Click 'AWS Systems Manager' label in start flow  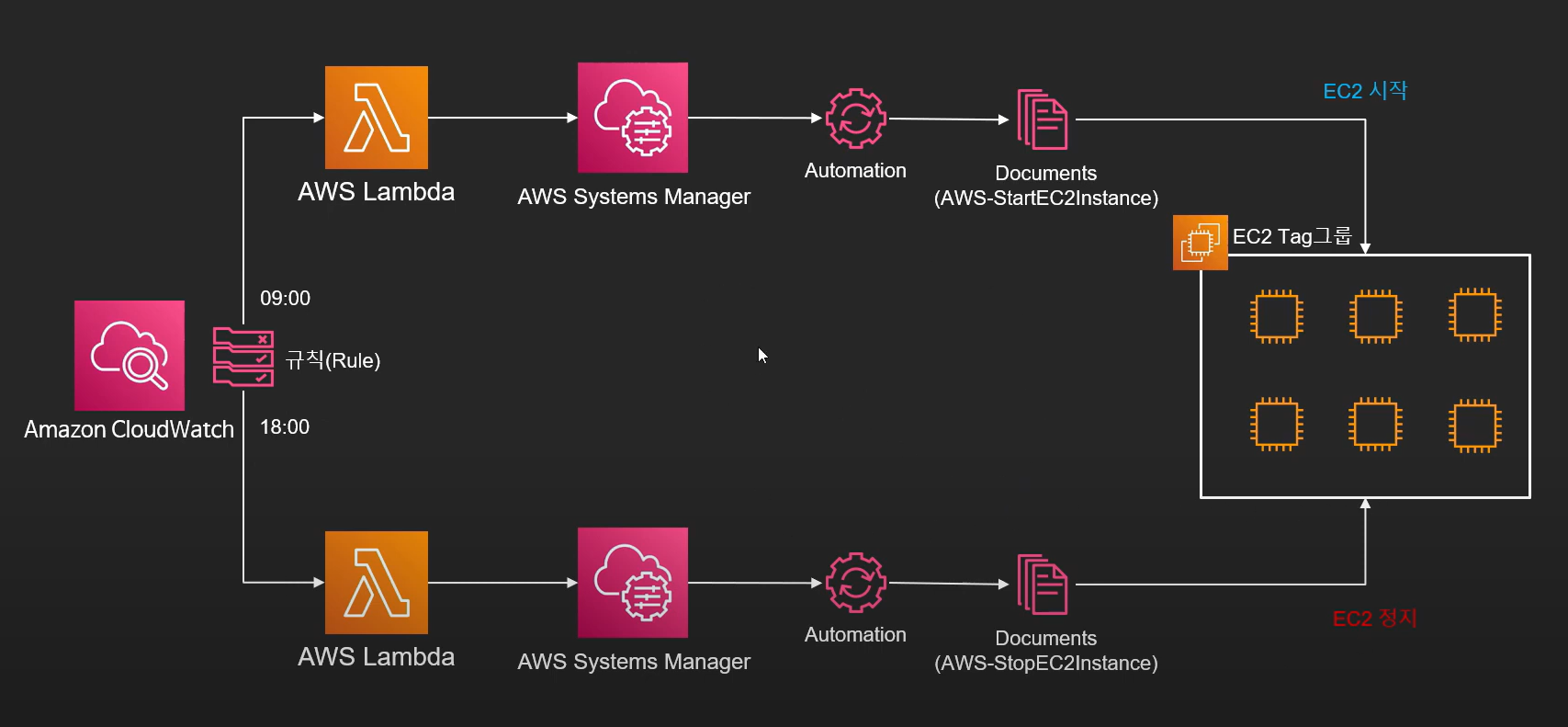tap(634, 197)
